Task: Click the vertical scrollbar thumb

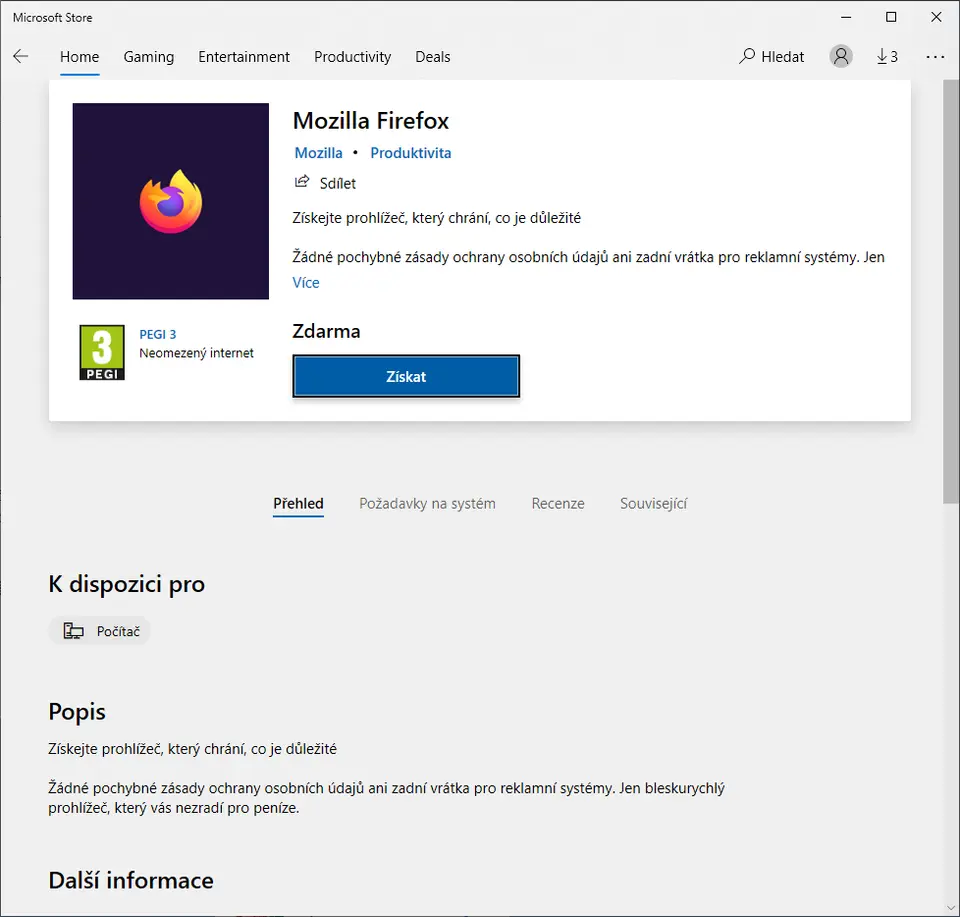Action: [x=951, y=290]
